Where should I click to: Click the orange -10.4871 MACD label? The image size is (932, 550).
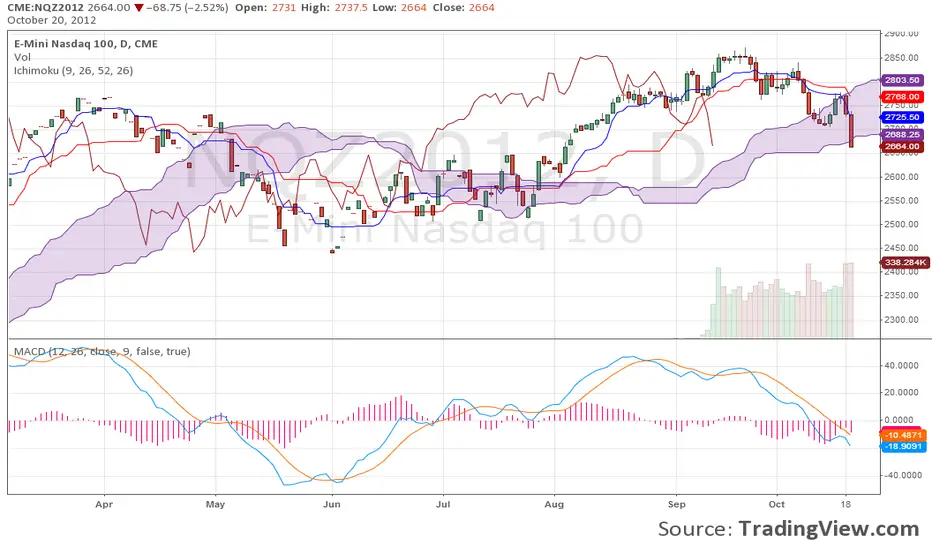pyautogui.click(x=903, y=435)
